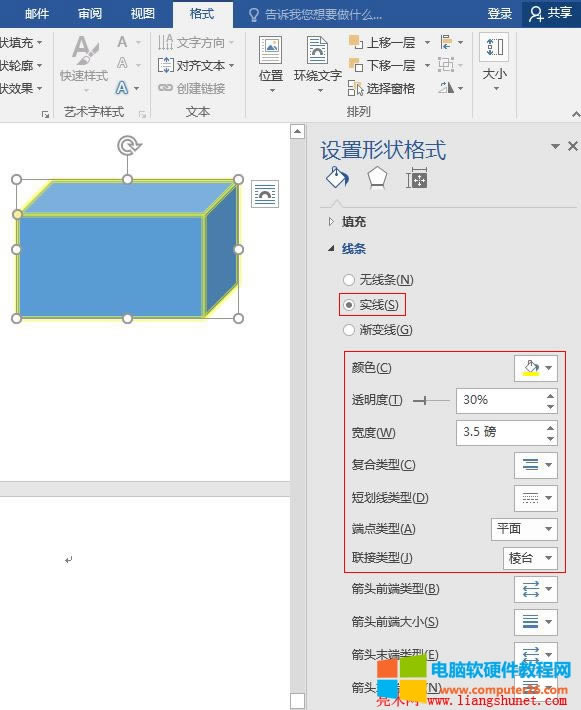Click the 共享 share button
The height and width of the screenshot is (710, 581).
tap(551, 14)
